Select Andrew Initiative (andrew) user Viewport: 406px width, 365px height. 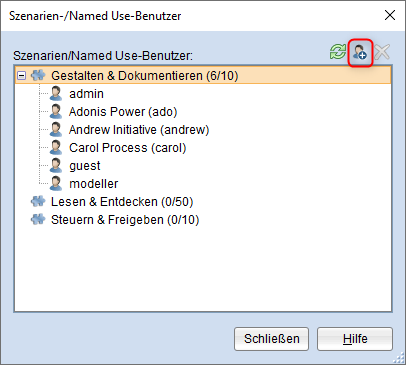point(139,130)
